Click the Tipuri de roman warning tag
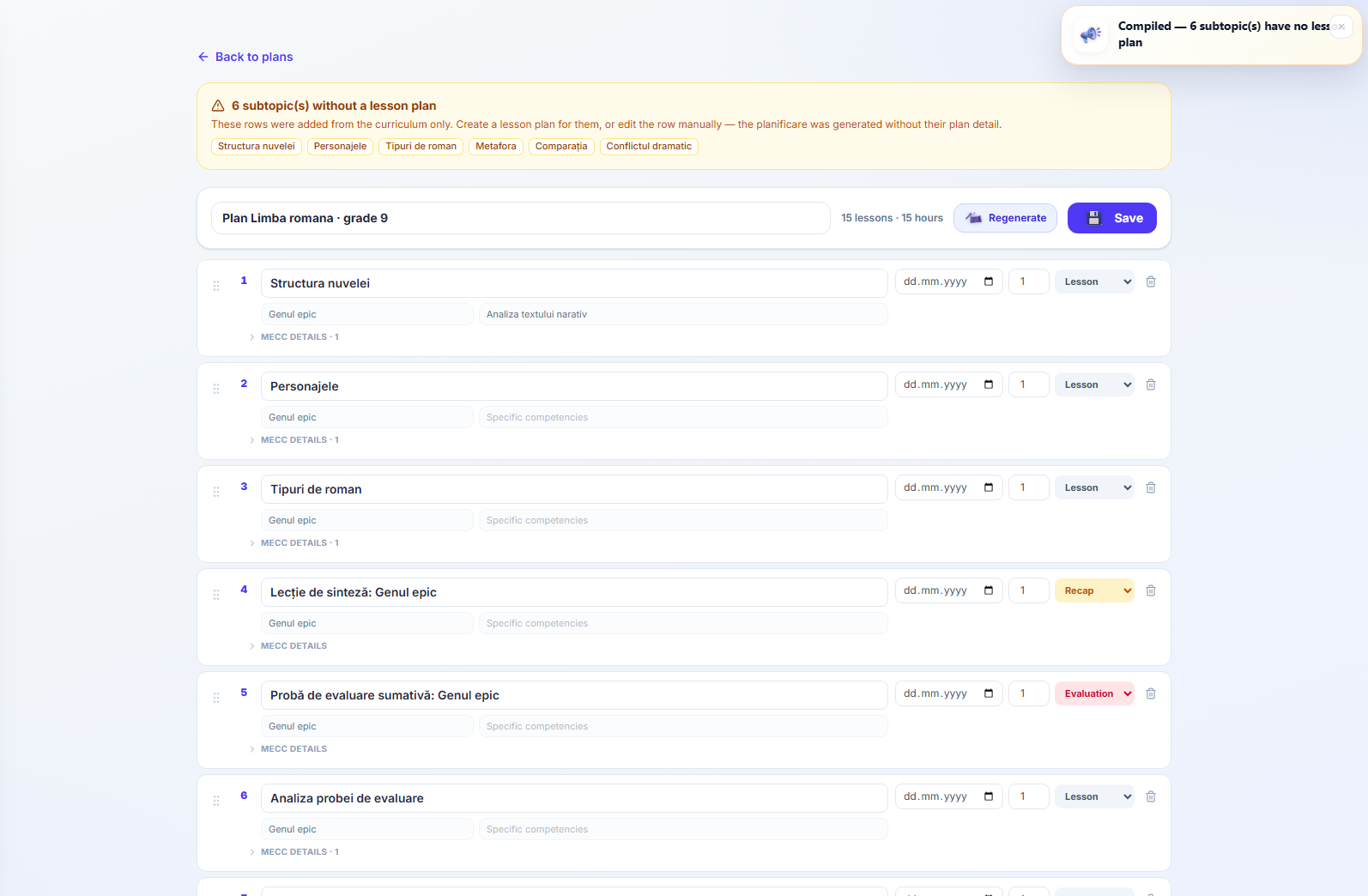 point(421,147)
